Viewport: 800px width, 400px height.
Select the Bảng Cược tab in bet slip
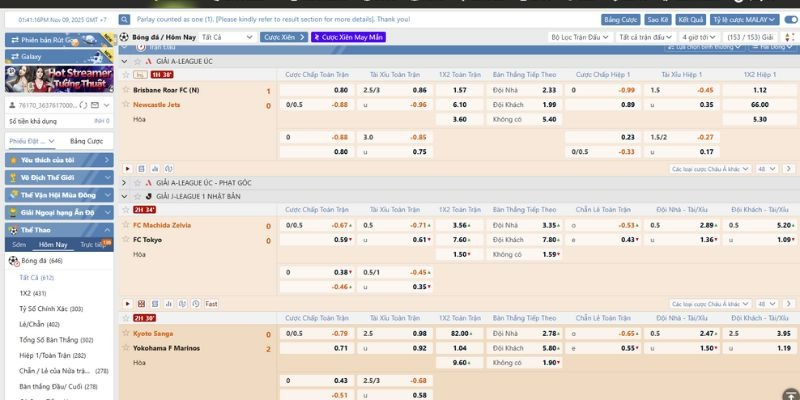tap(86, 141)
